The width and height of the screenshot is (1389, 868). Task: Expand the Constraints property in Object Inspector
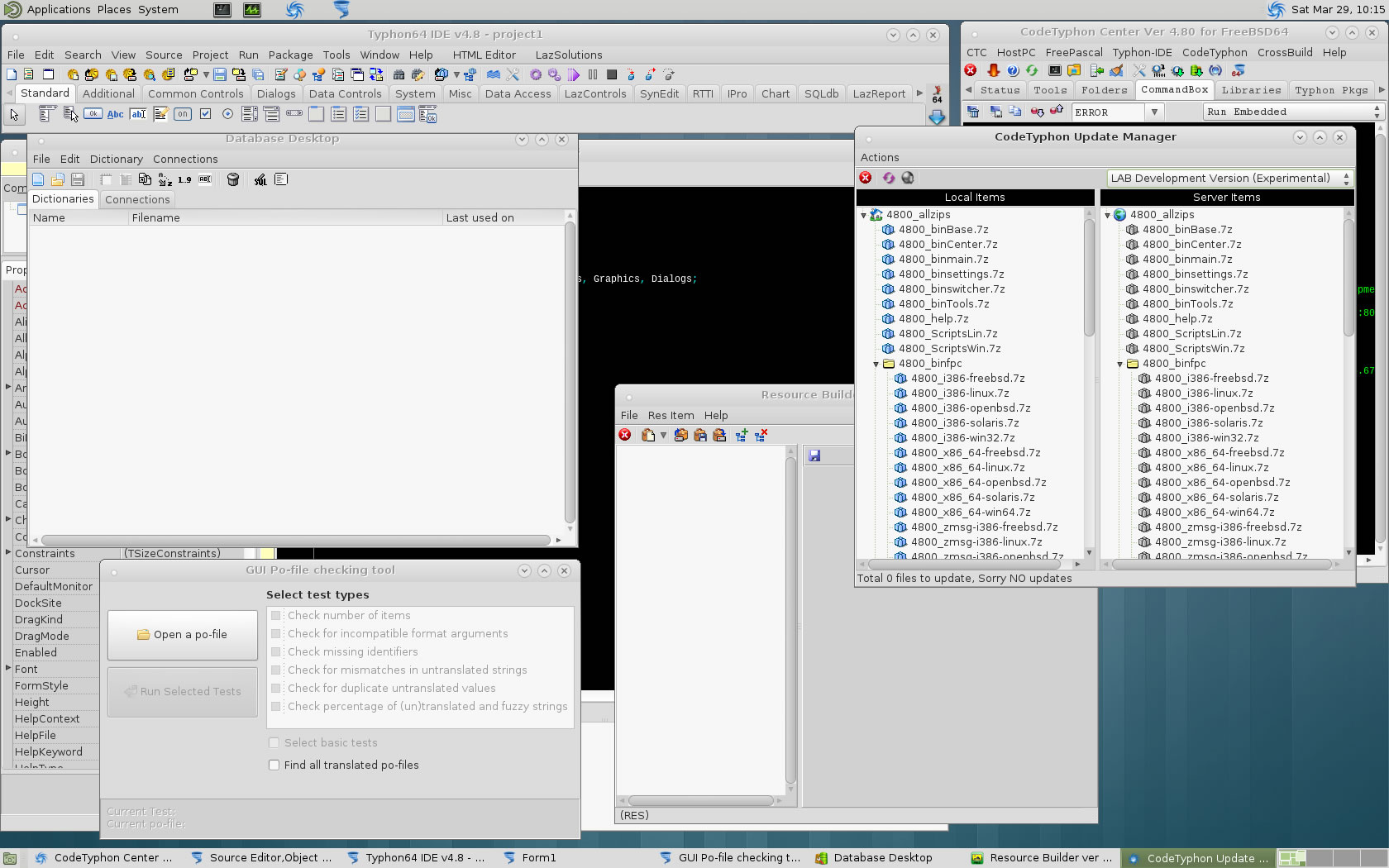point(8,553)
